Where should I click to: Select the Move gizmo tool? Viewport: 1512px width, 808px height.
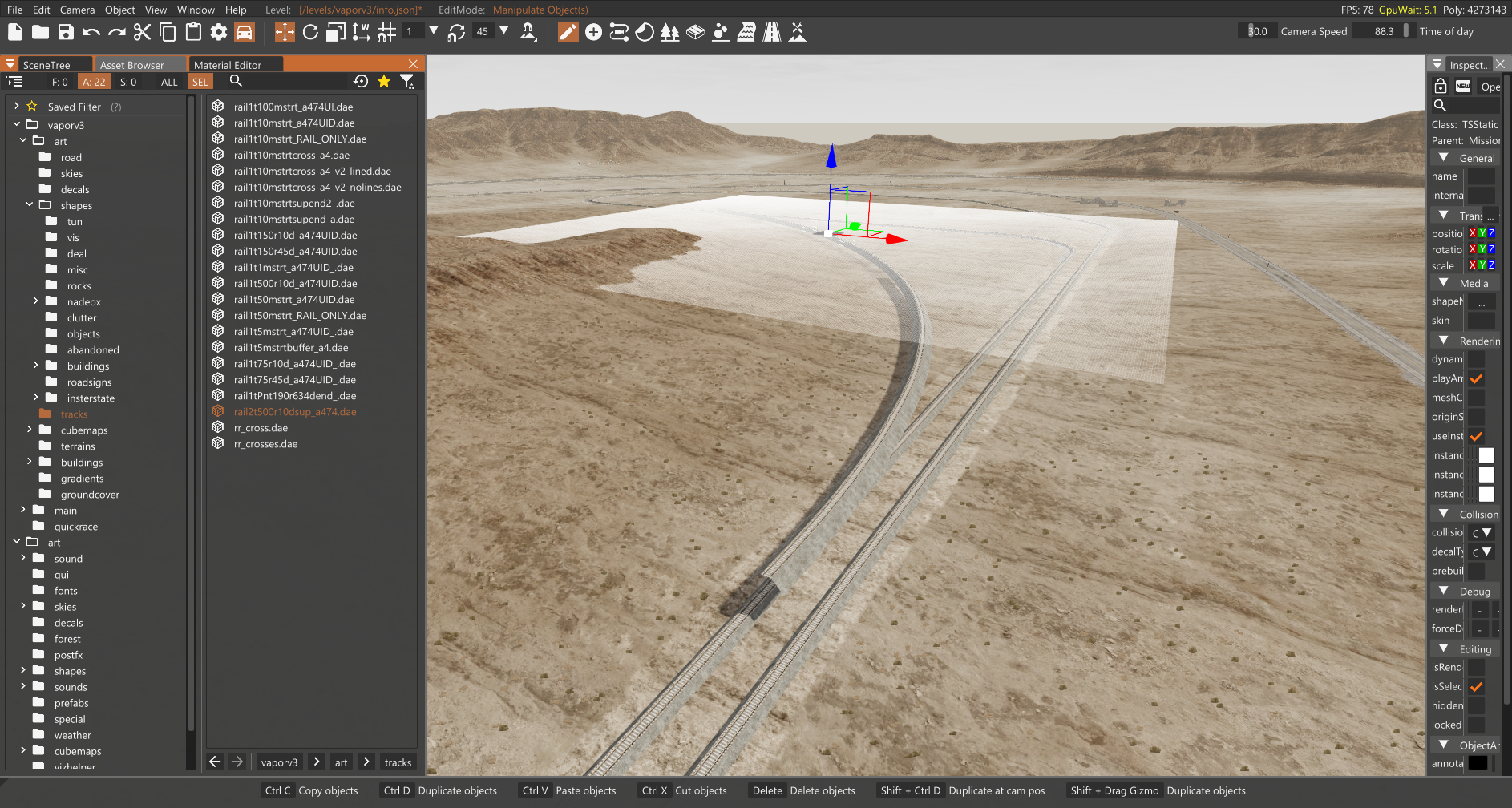pyautogui.click(x=285, y=32)
